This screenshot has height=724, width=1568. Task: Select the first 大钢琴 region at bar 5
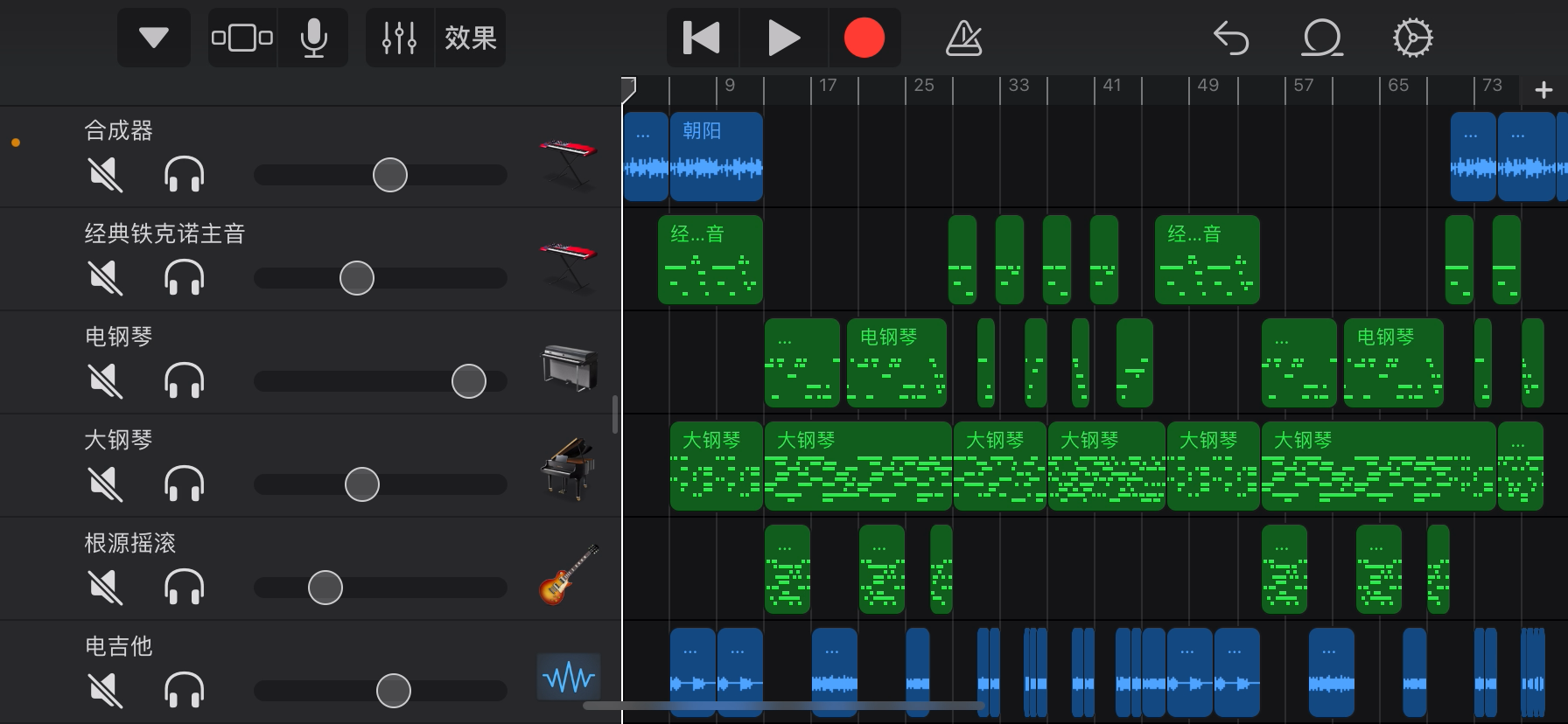tap(717, 466)
